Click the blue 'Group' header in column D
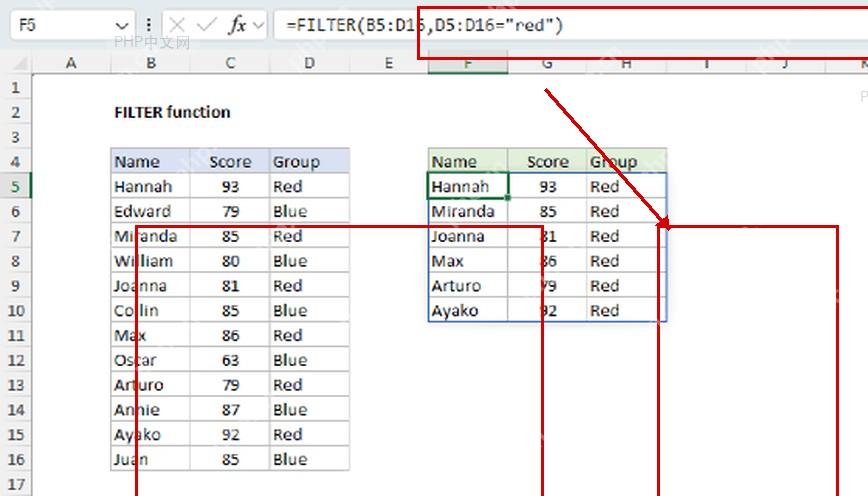Image resolution: width=868 pixels, height=496 pixels. pos(309,162)
